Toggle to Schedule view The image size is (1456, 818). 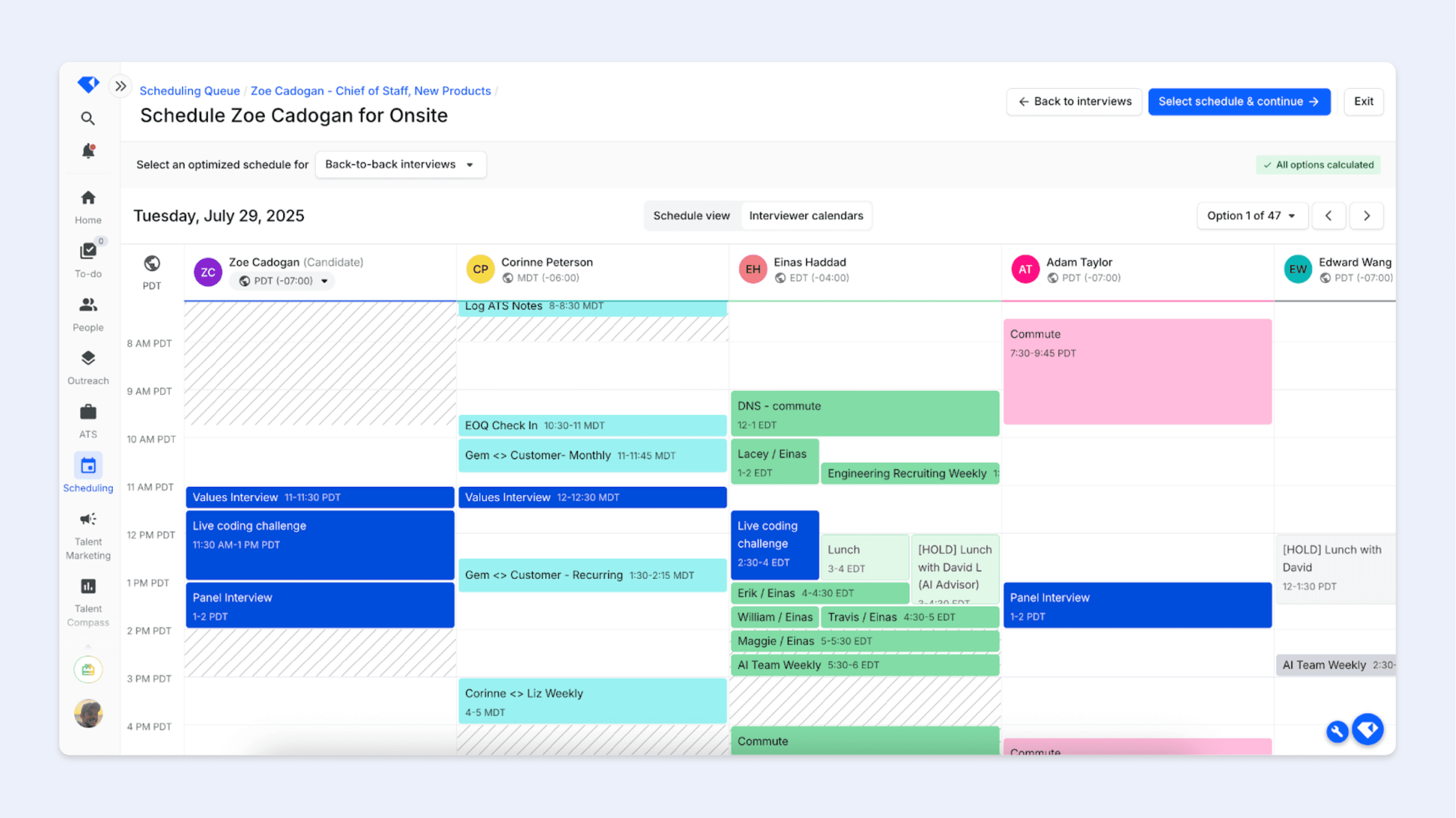coord(692,215)
